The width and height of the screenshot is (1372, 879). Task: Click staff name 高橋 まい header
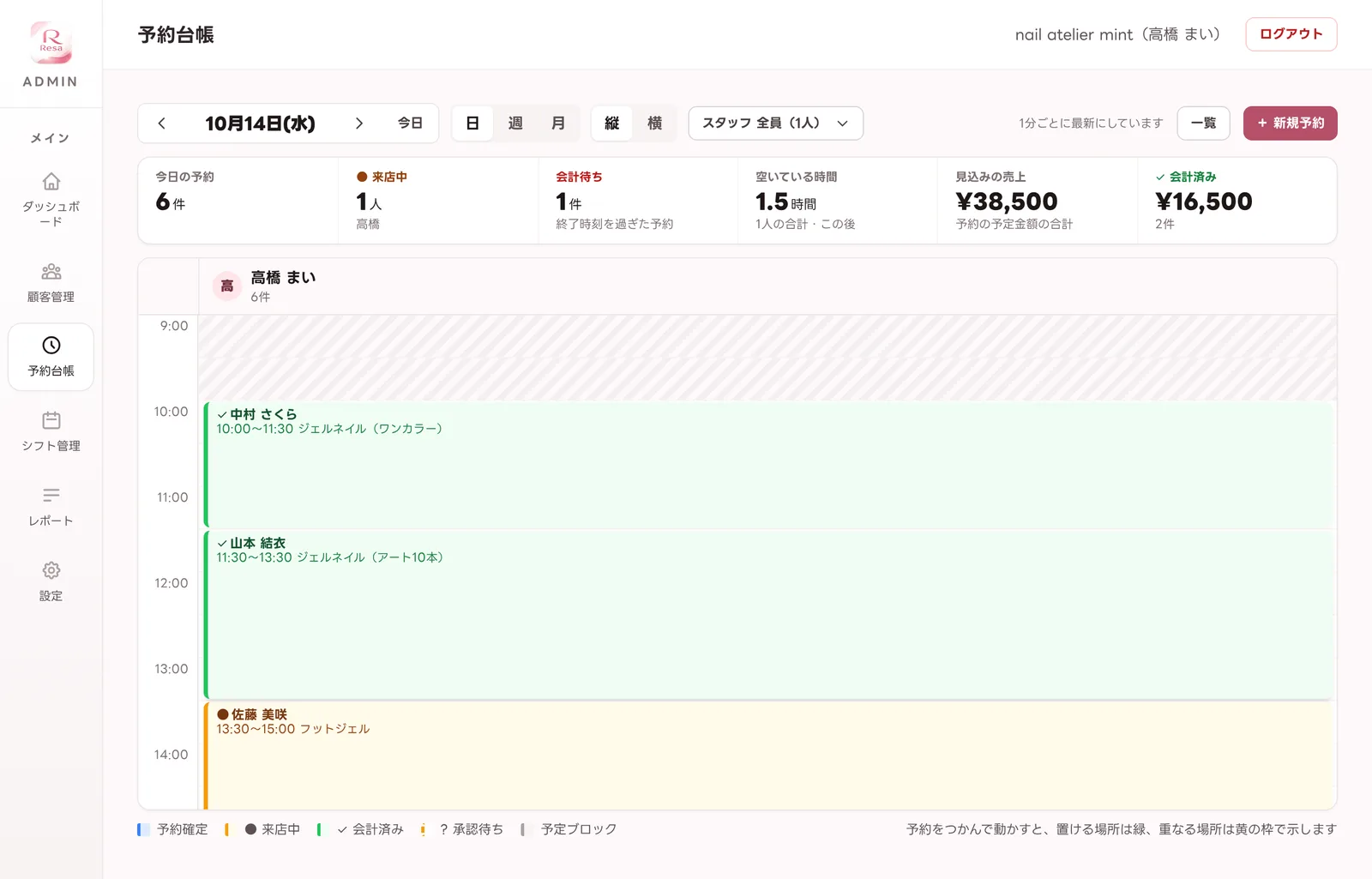(283, 278)
